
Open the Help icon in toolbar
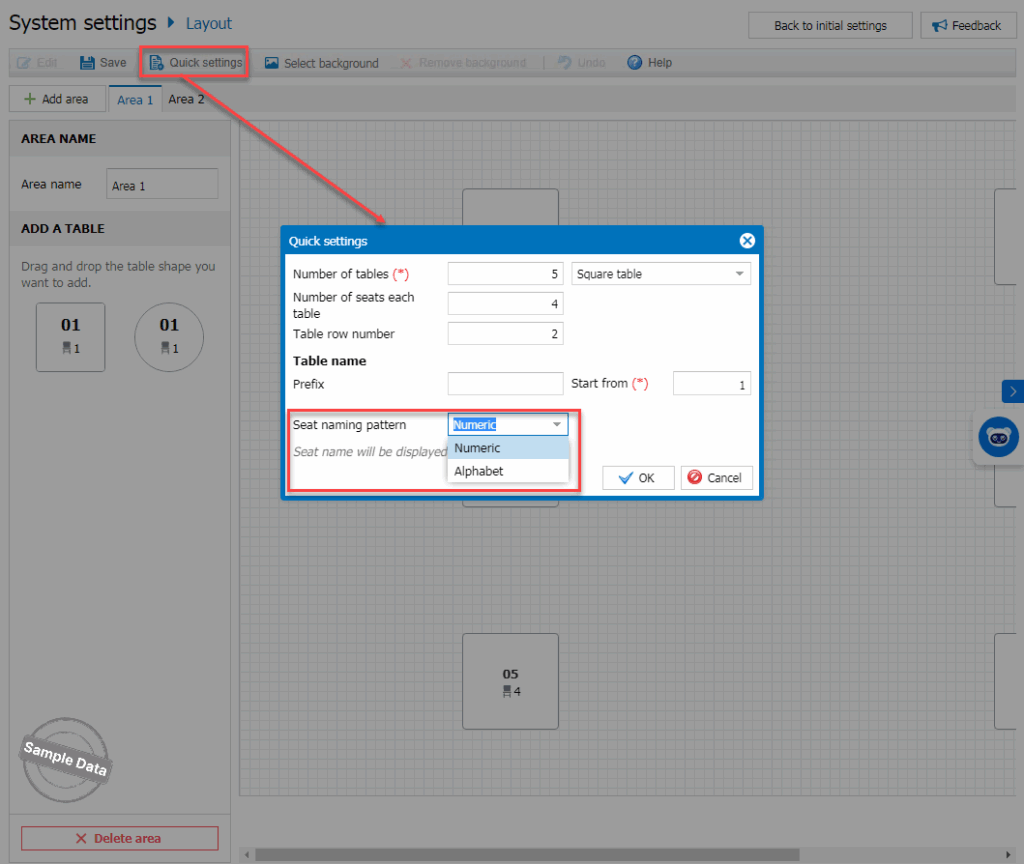635,63
